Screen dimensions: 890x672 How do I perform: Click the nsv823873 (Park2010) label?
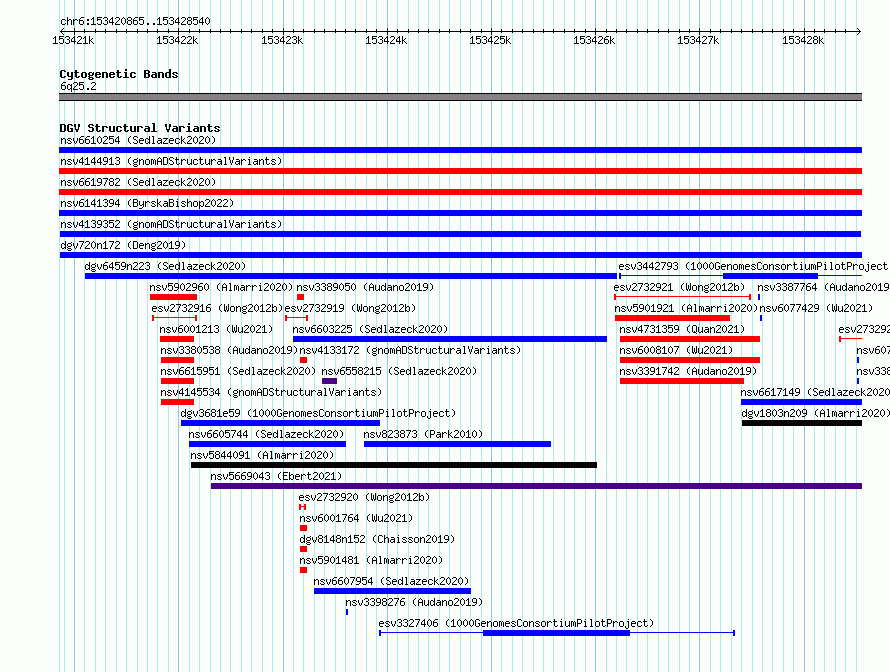(423, 434)
